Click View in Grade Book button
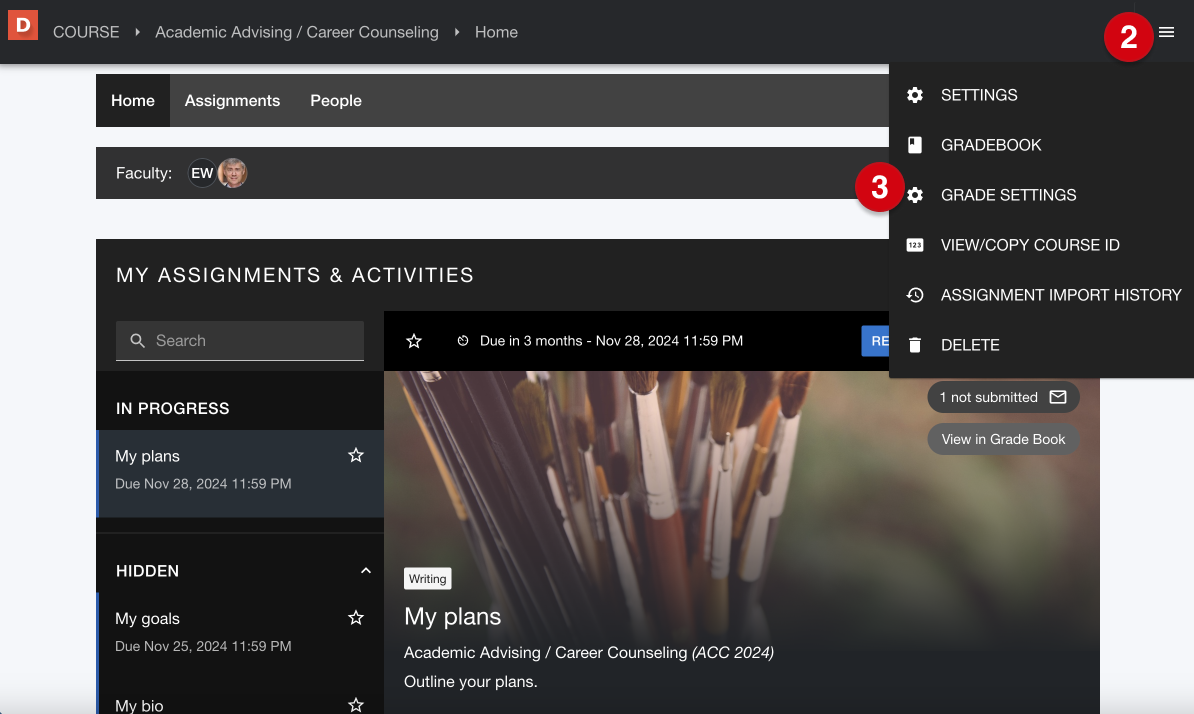This screenshot has height=714, width=1194. tap(1003, 439)
